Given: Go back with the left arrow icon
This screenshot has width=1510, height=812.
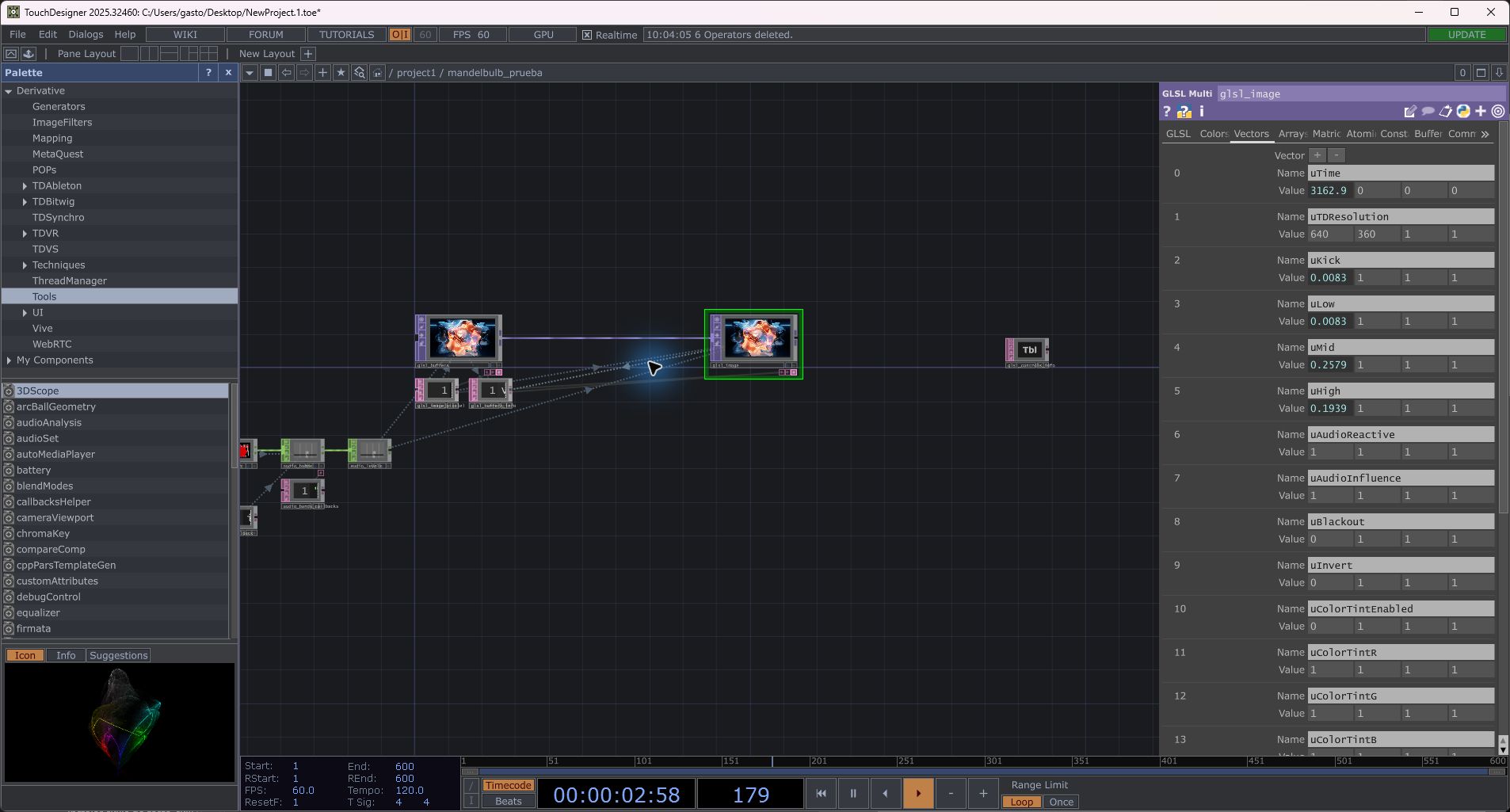Looking at the screenshot, I should 286,72.
